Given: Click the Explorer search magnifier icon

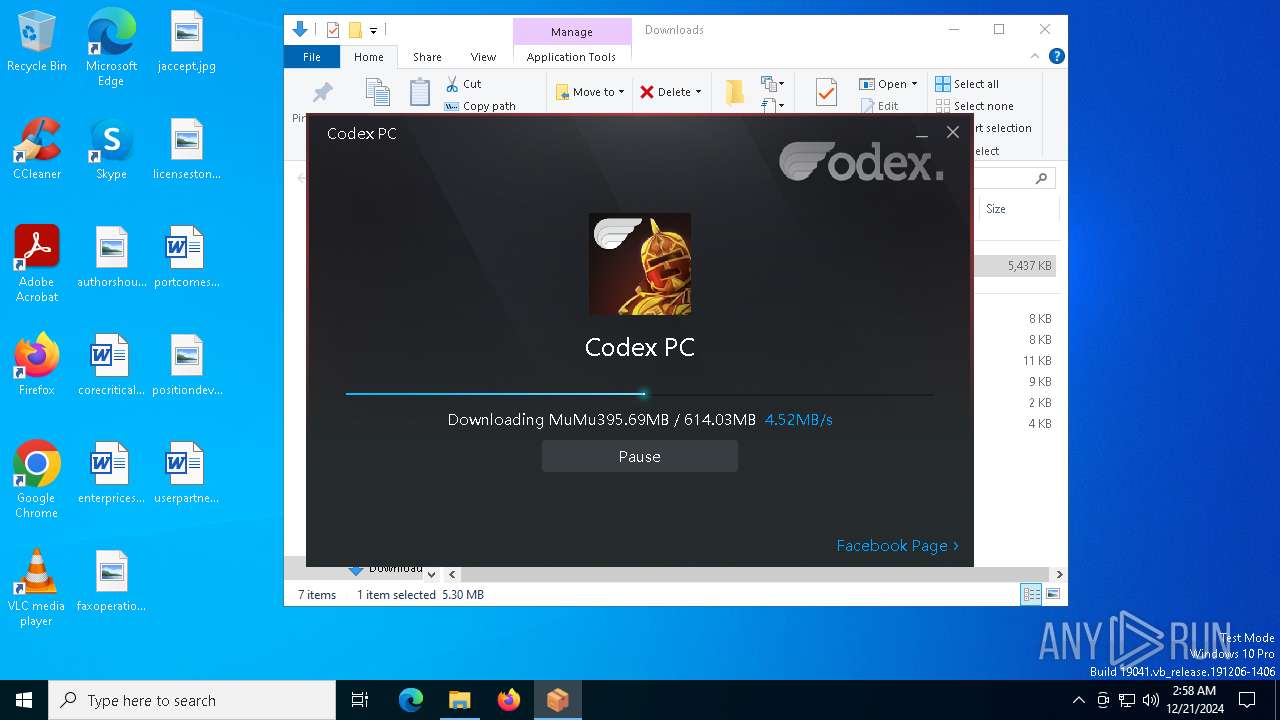Looking at the screenshot, I should 1041,178.
